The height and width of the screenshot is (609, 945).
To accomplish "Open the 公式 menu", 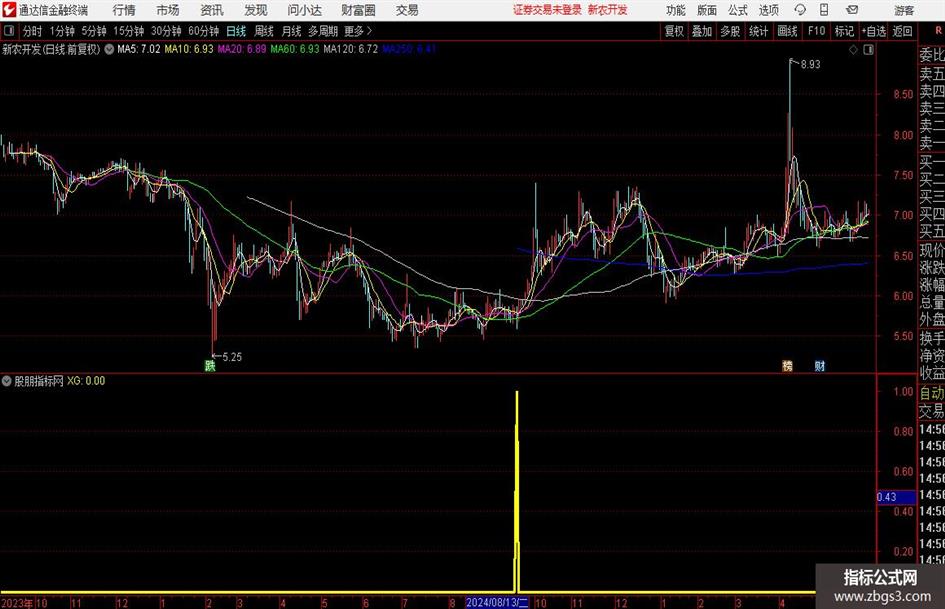I will 738,10.
